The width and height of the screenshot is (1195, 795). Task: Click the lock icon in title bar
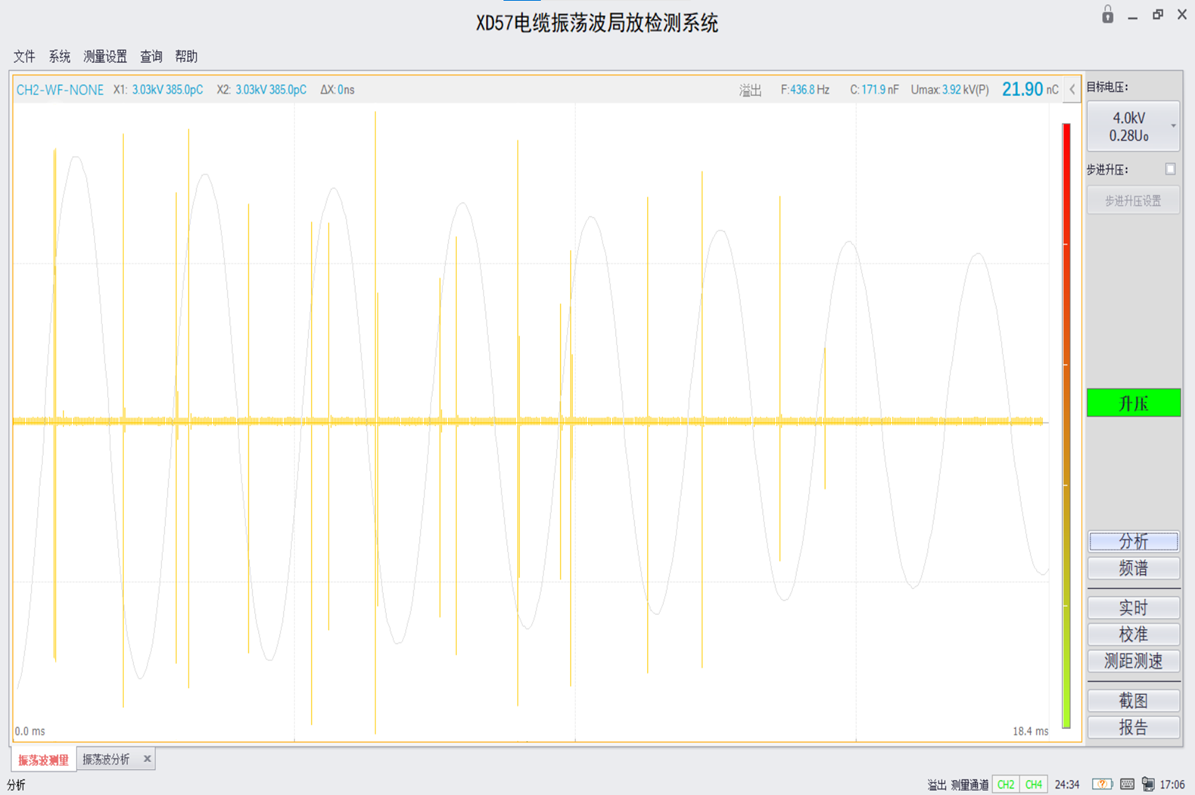[x=1107, y=15]
